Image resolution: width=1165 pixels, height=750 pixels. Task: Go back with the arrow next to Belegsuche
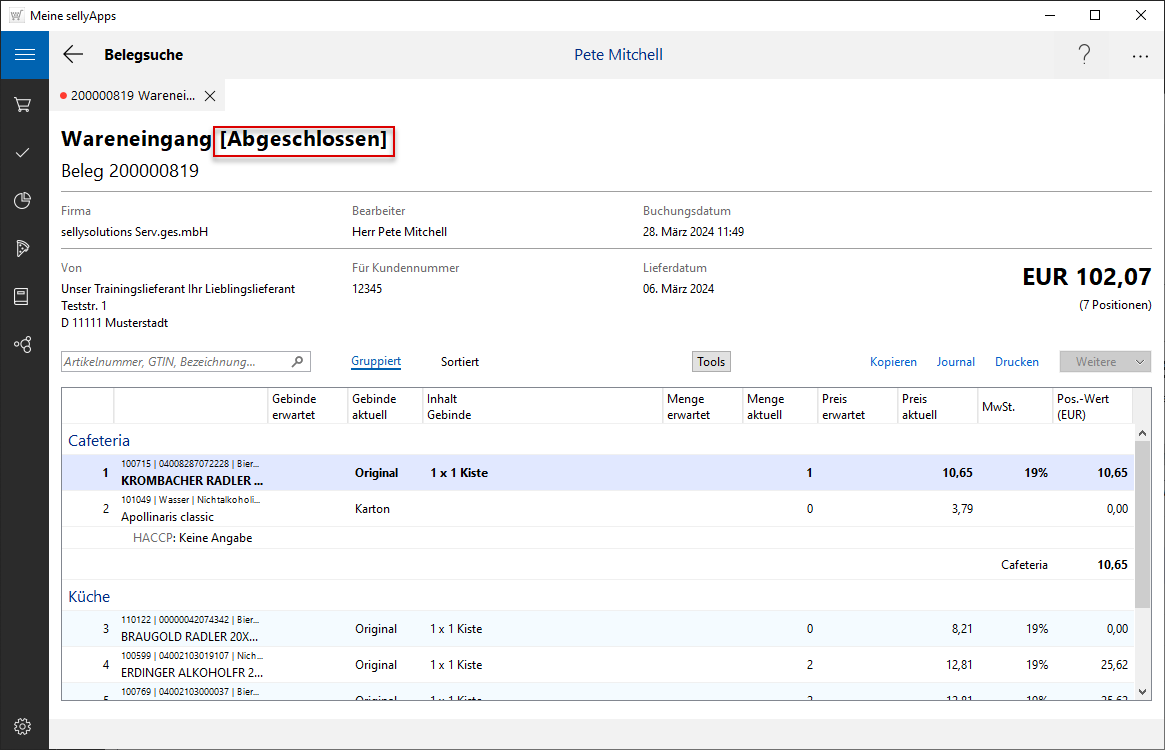[73, 55]
